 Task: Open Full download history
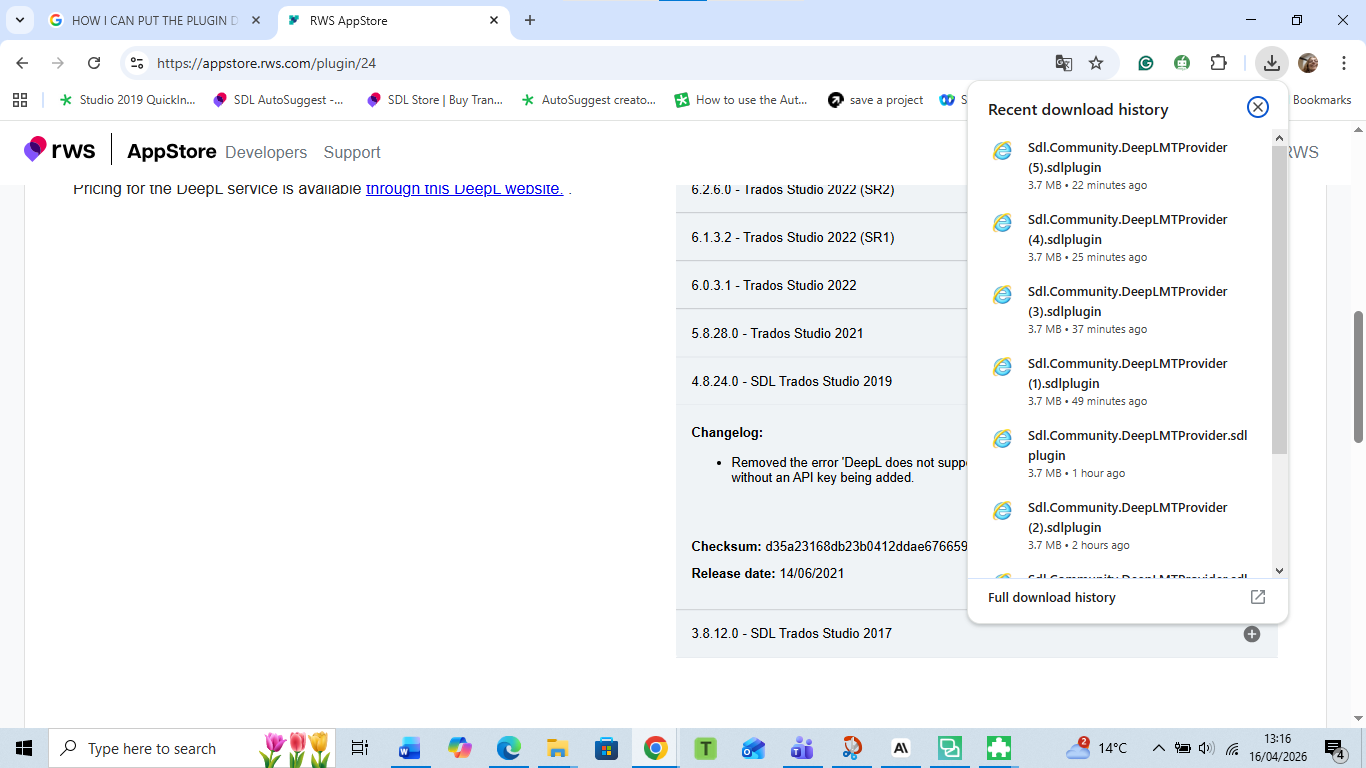tap(1051, 597)
